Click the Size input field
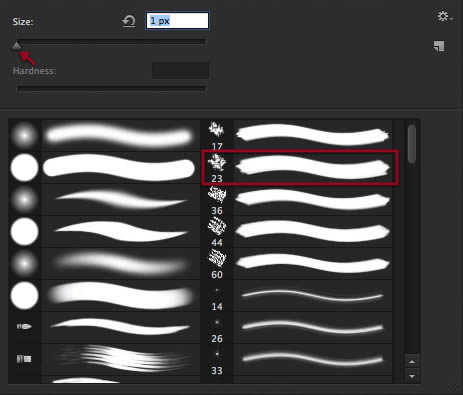The image size is (463, 395). pos(177,21)
